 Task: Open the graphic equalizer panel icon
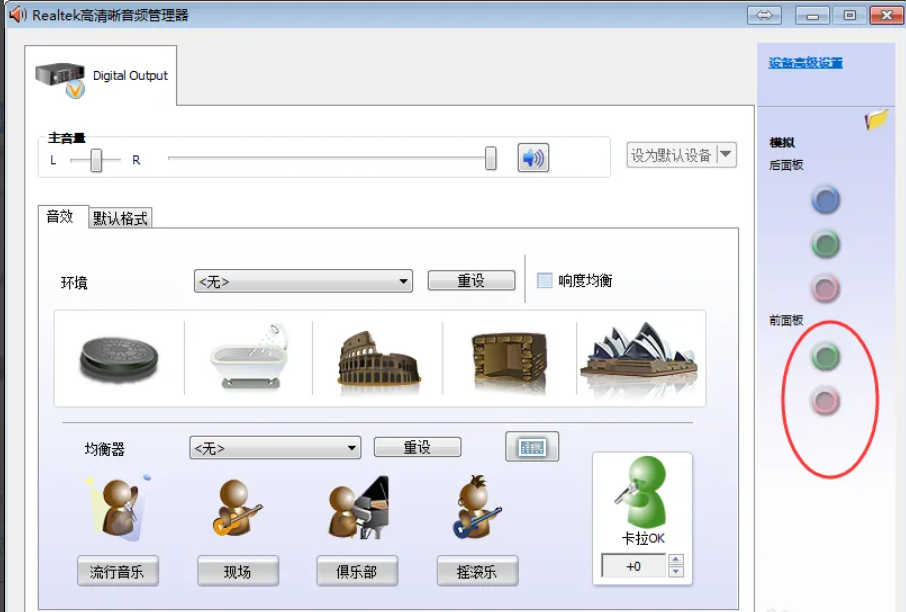click(x=532, y=446)
